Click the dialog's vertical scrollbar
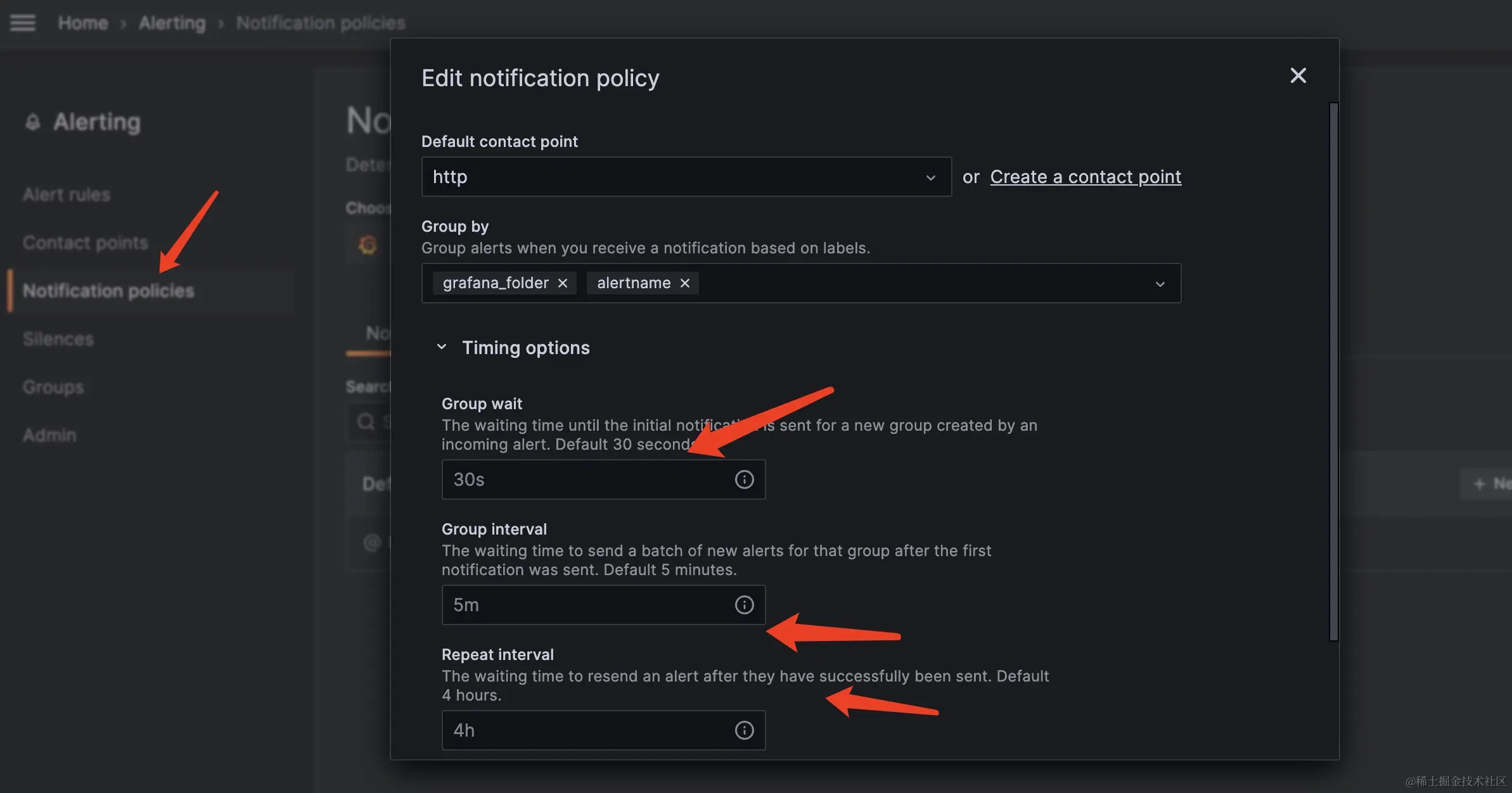 1333,371
